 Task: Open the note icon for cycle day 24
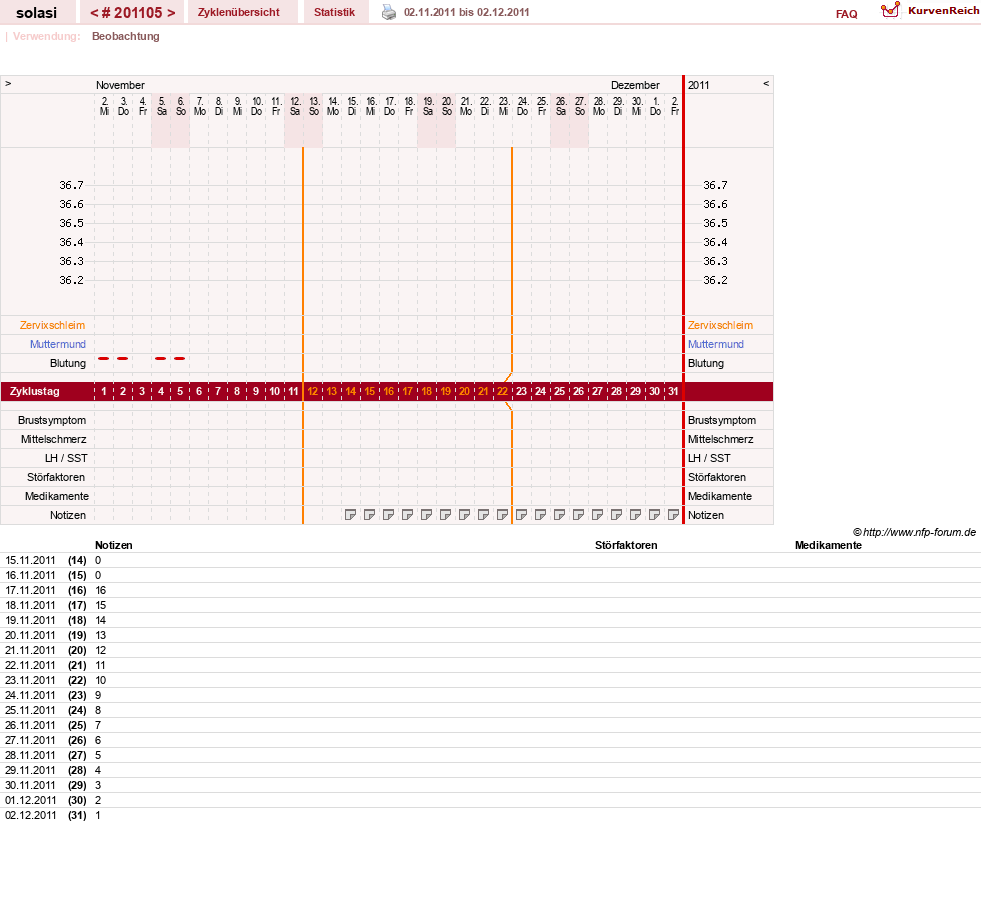click(540, 515)
